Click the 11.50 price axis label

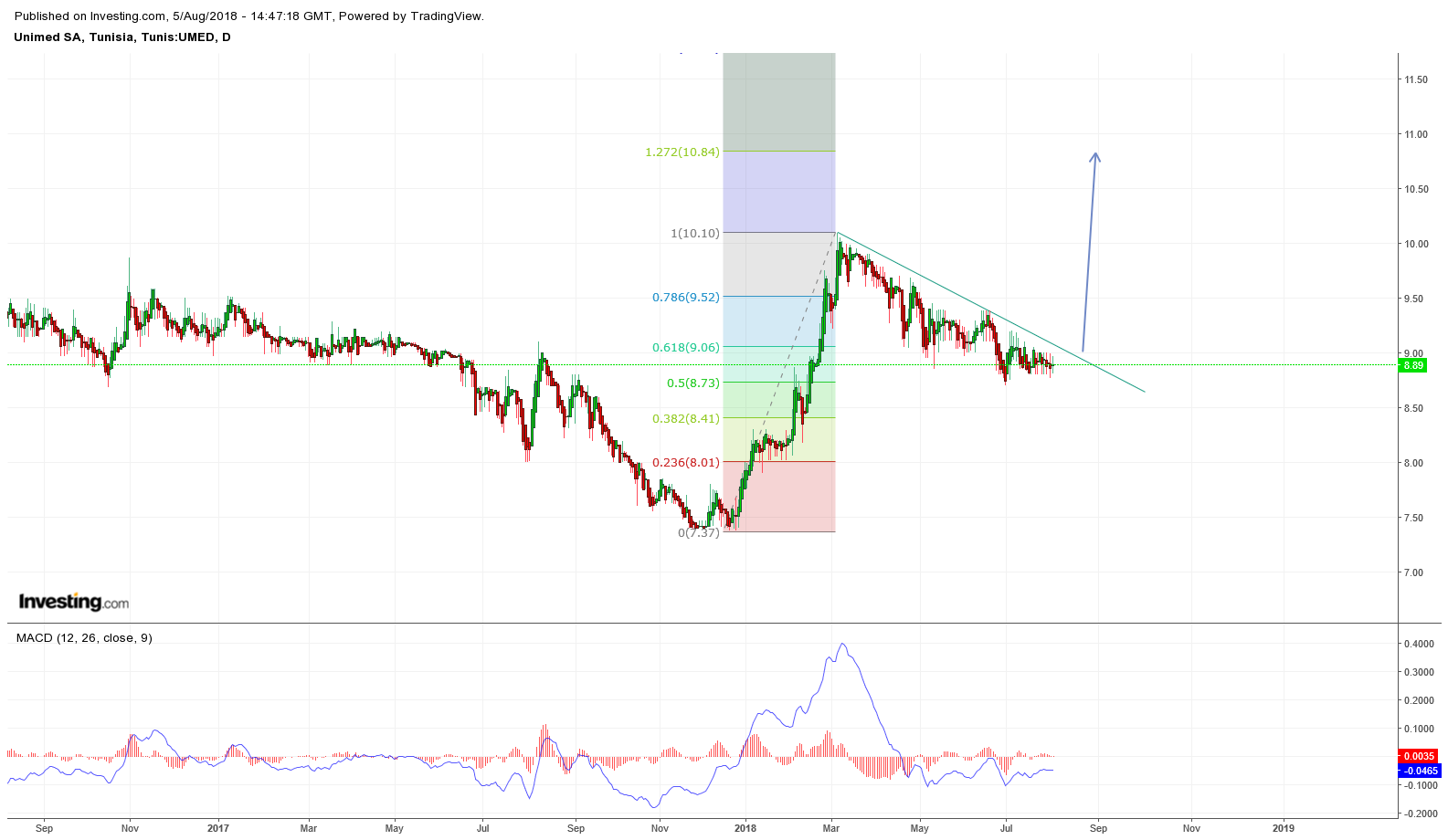tap(1416, 79)
